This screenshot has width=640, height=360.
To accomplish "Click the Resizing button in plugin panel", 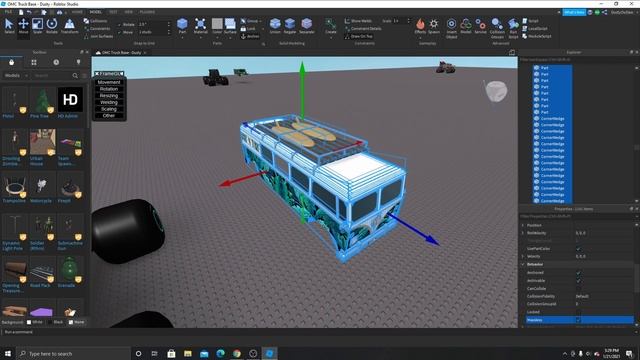I will 109,96.
